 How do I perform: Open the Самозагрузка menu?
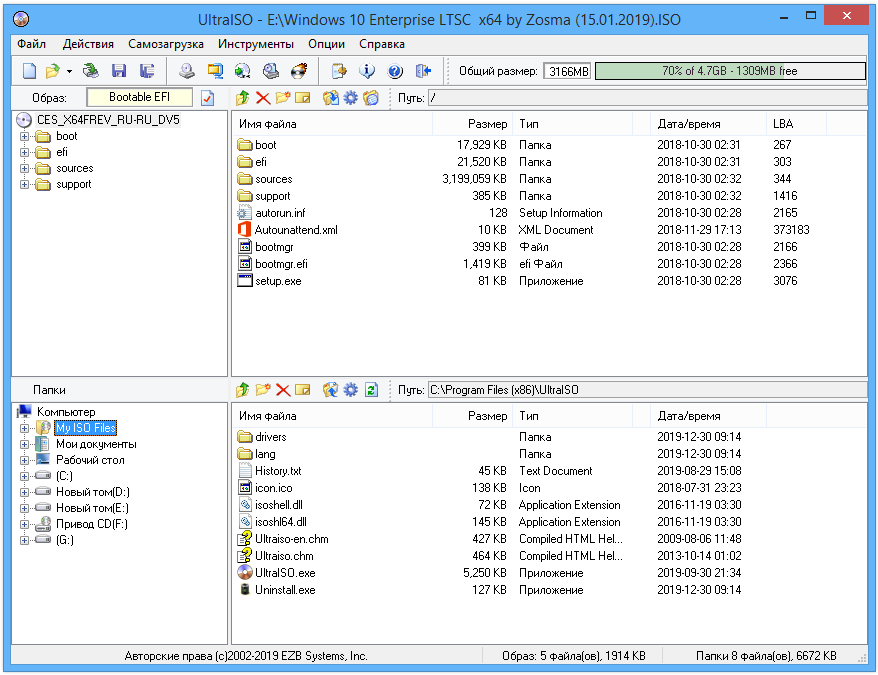point(166,44)
